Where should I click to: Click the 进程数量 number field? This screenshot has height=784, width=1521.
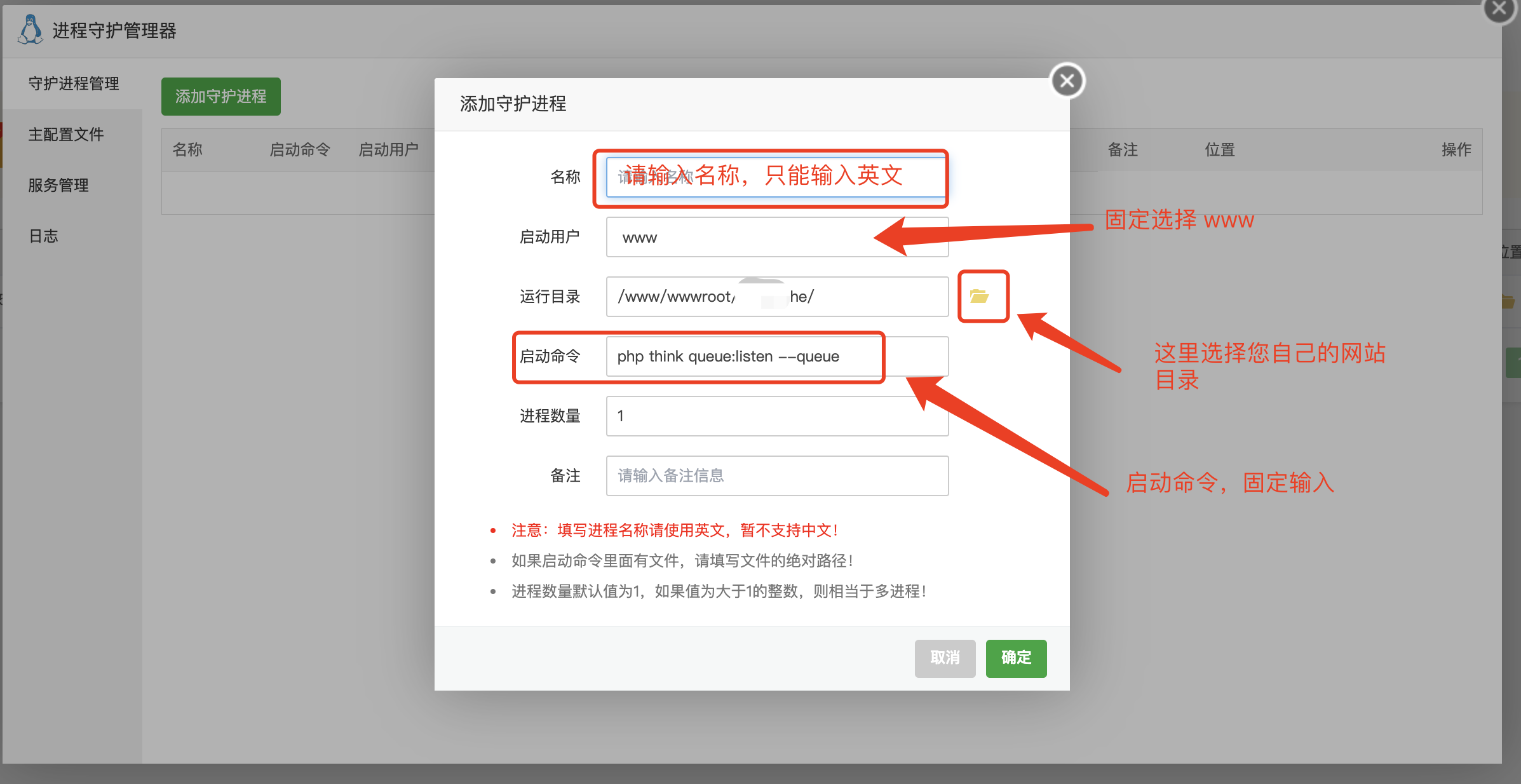pyautogui.click(x=776, y=416)
